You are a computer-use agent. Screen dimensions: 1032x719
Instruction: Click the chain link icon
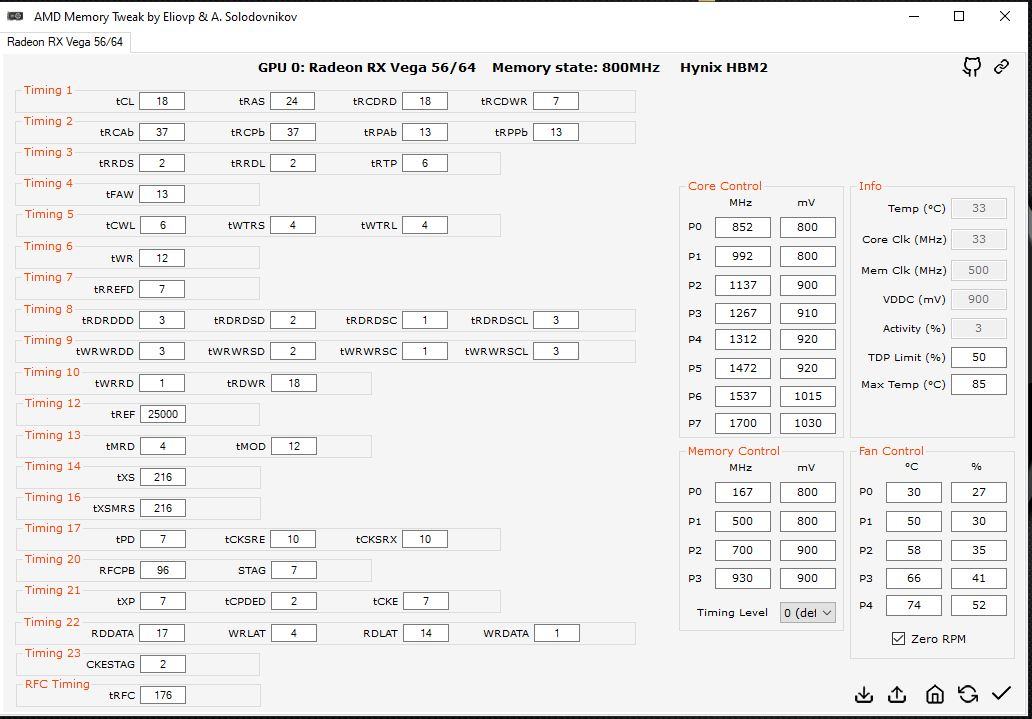pos(1001,67)
